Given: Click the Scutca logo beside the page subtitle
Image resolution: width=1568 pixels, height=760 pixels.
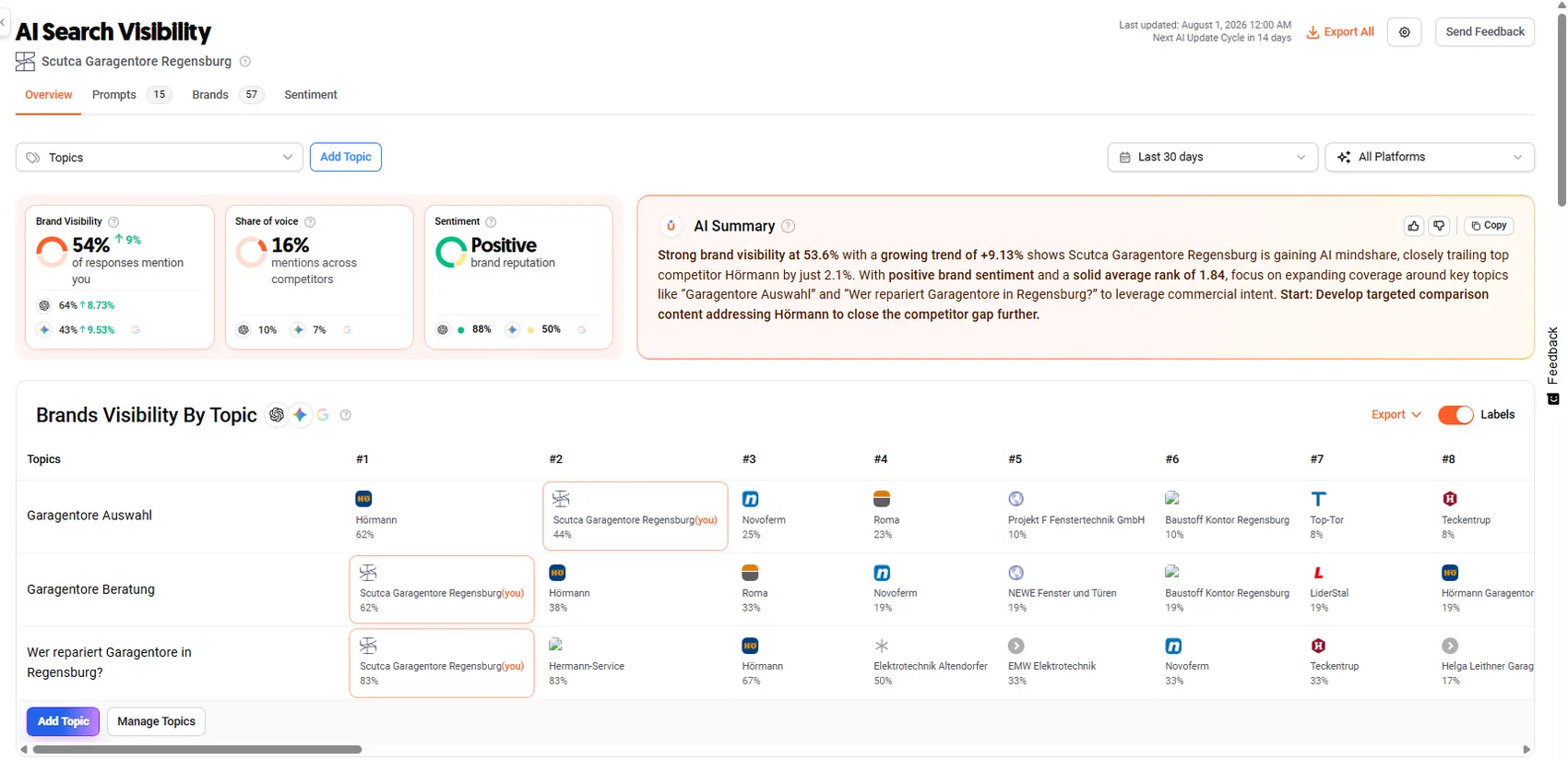Looking at the screenshot, I should pyautogui.click(x=25, y=62).
